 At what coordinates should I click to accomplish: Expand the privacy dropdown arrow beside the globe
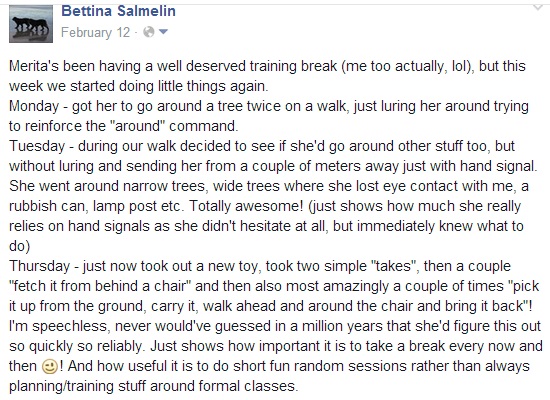[x=163, y=32]
